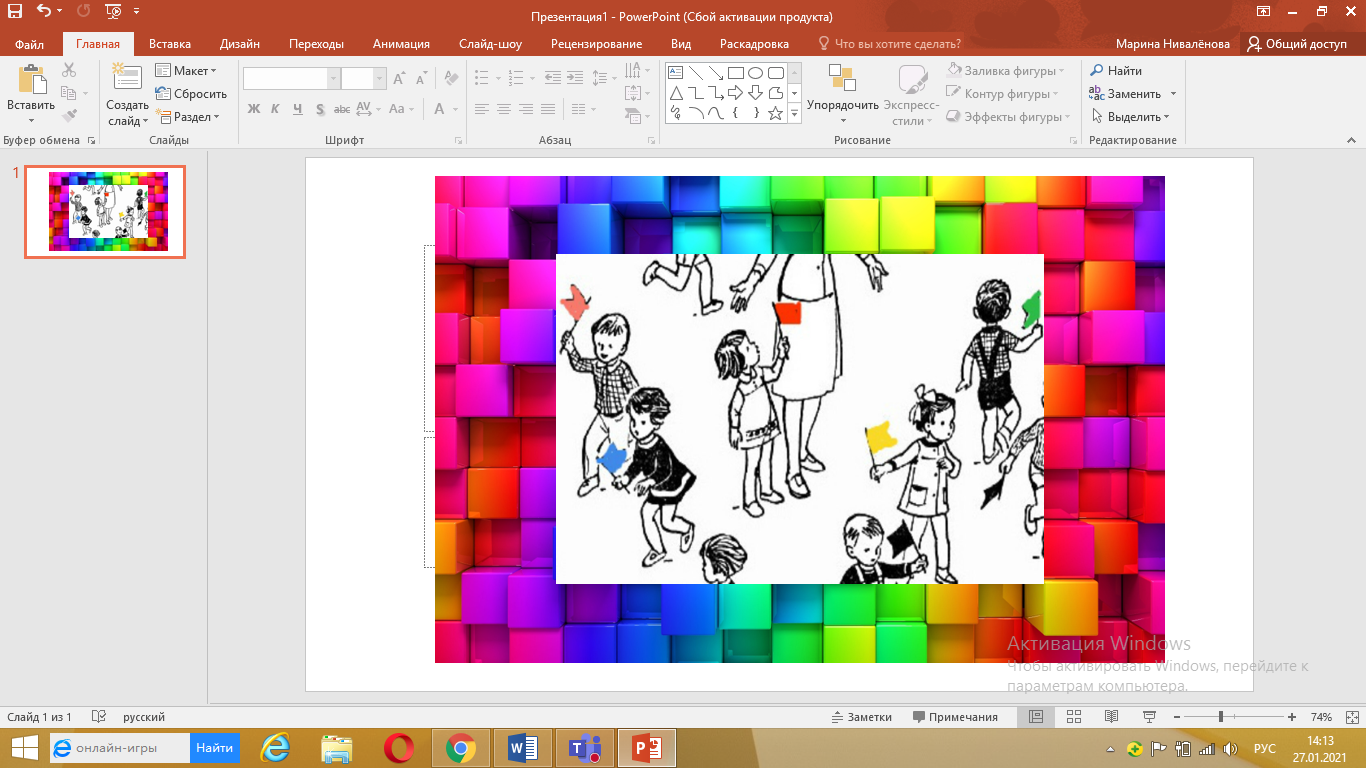The height and width of the screenshot is (768, 1366).
Task: Open Заменить dropdown arrow
Action: [1173, 94]
